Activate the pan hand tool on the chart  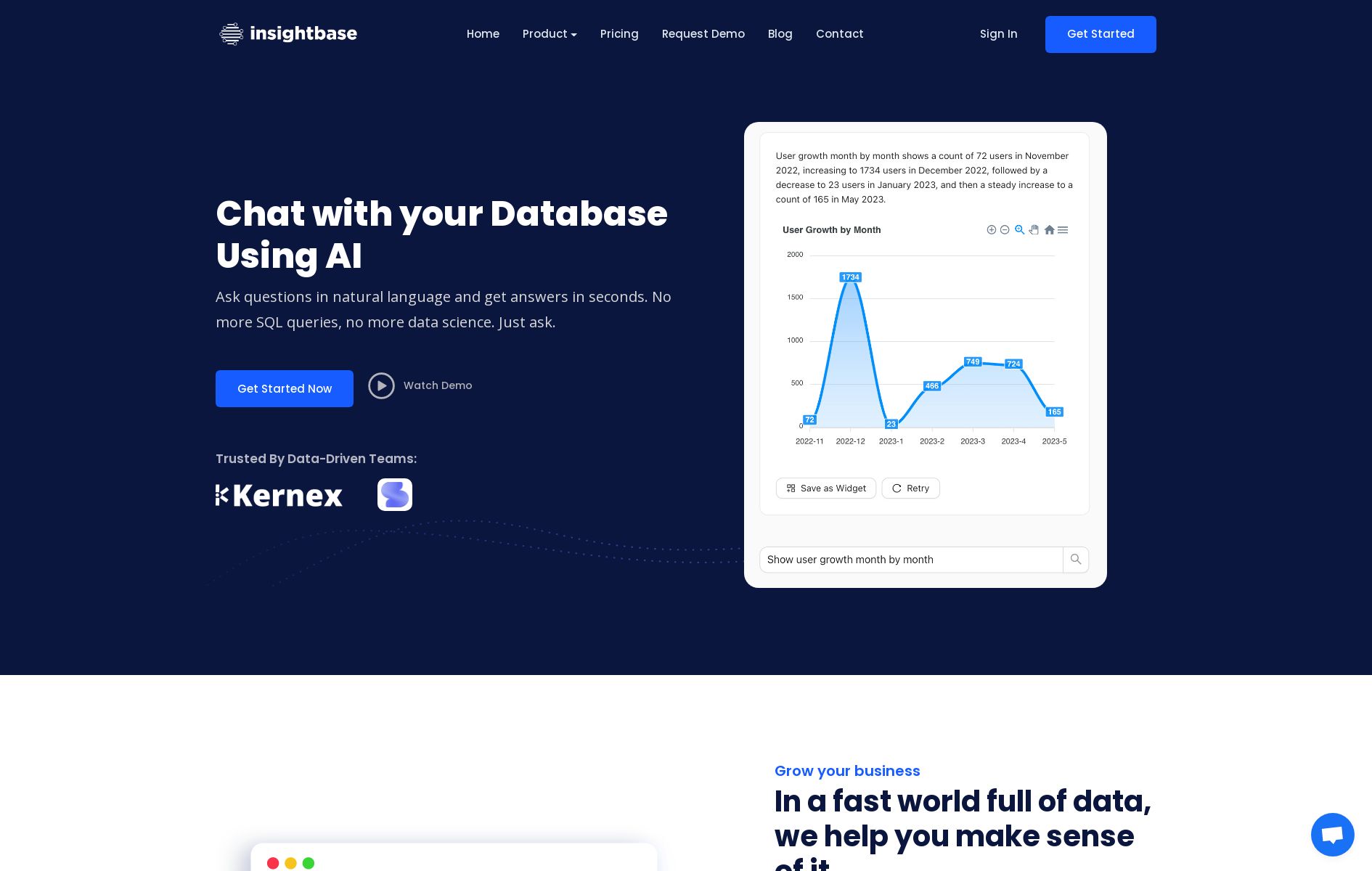(1034, 230)
